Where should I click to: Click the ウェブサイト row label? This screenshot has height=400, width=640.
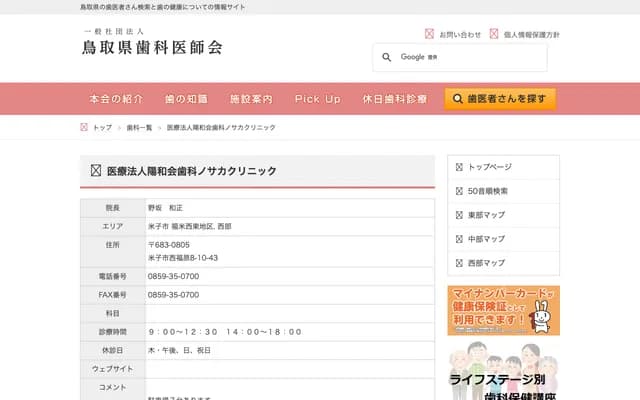[x=113, y=369]
